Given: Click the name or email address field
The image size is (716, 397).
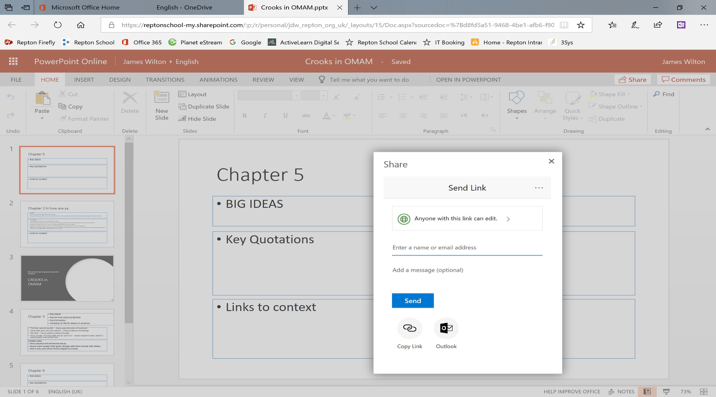Looking at the screenshot, I should [x=467, y=248].
